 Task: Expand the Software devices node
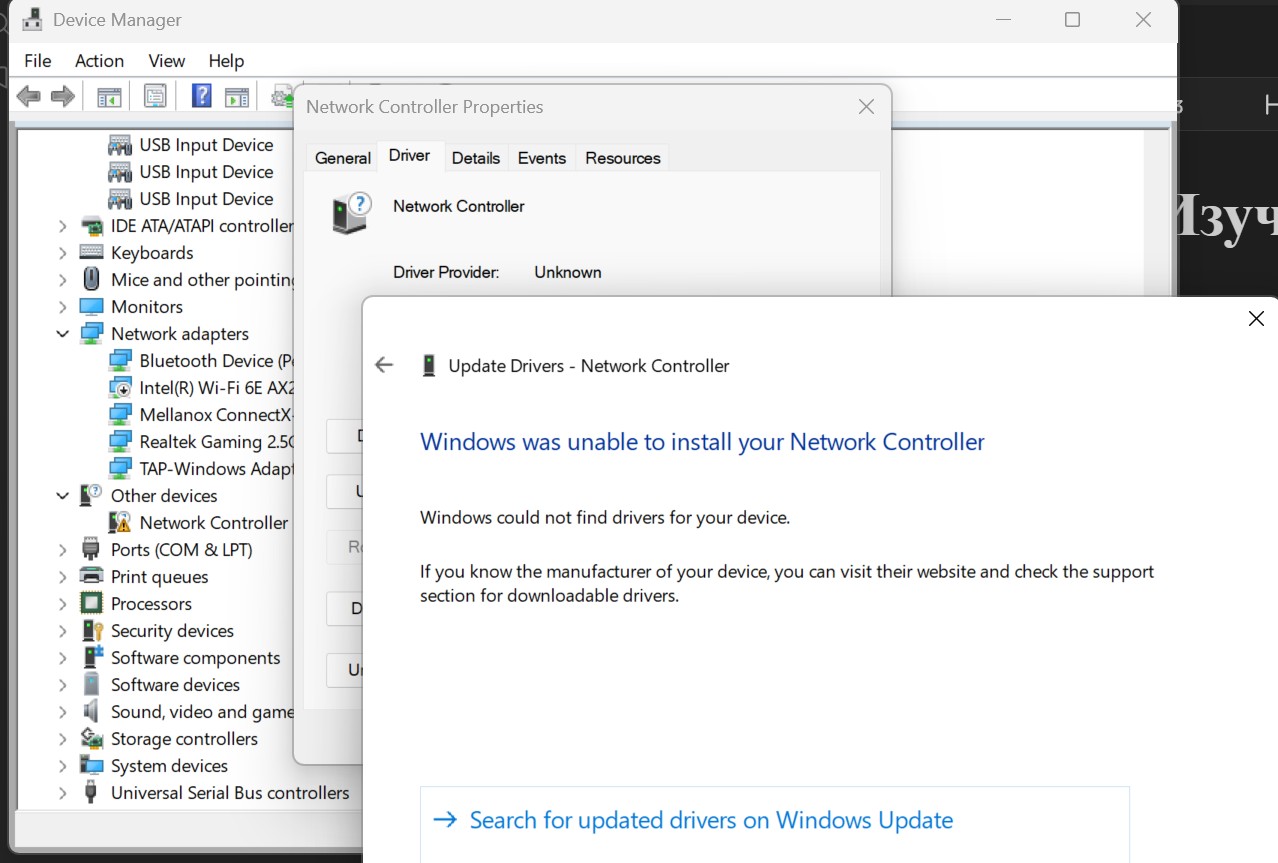point(63,685)
